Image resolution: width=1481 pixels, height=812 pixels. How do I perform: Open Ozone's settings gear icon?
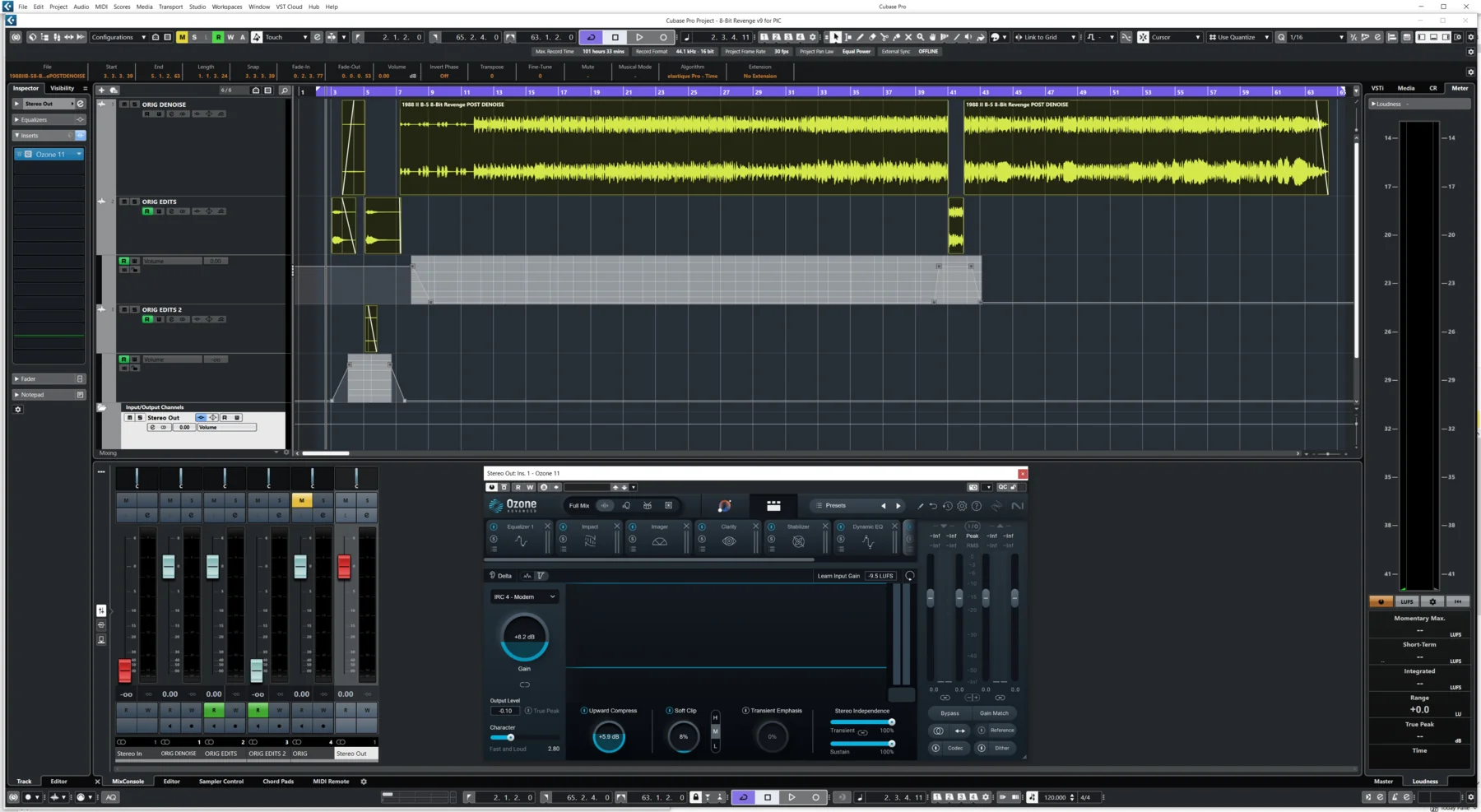click(x=962, y=506)
